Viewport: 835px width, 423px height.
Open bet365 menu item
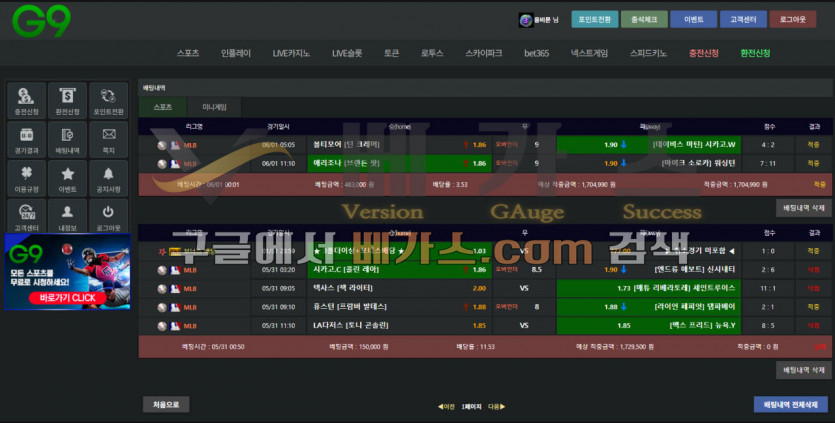[536, 53]
